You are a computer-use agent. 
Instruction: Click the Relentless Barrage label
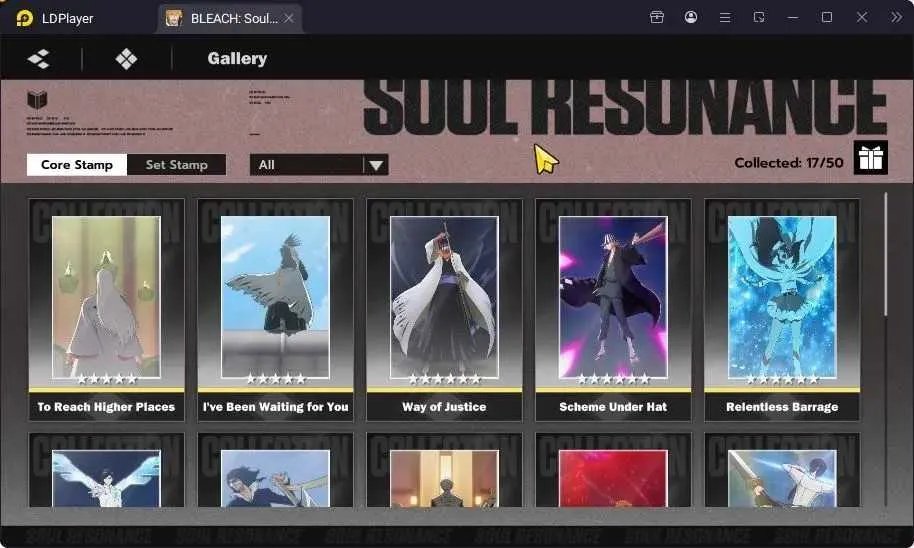pyautogui.click(x=782, y=407)
